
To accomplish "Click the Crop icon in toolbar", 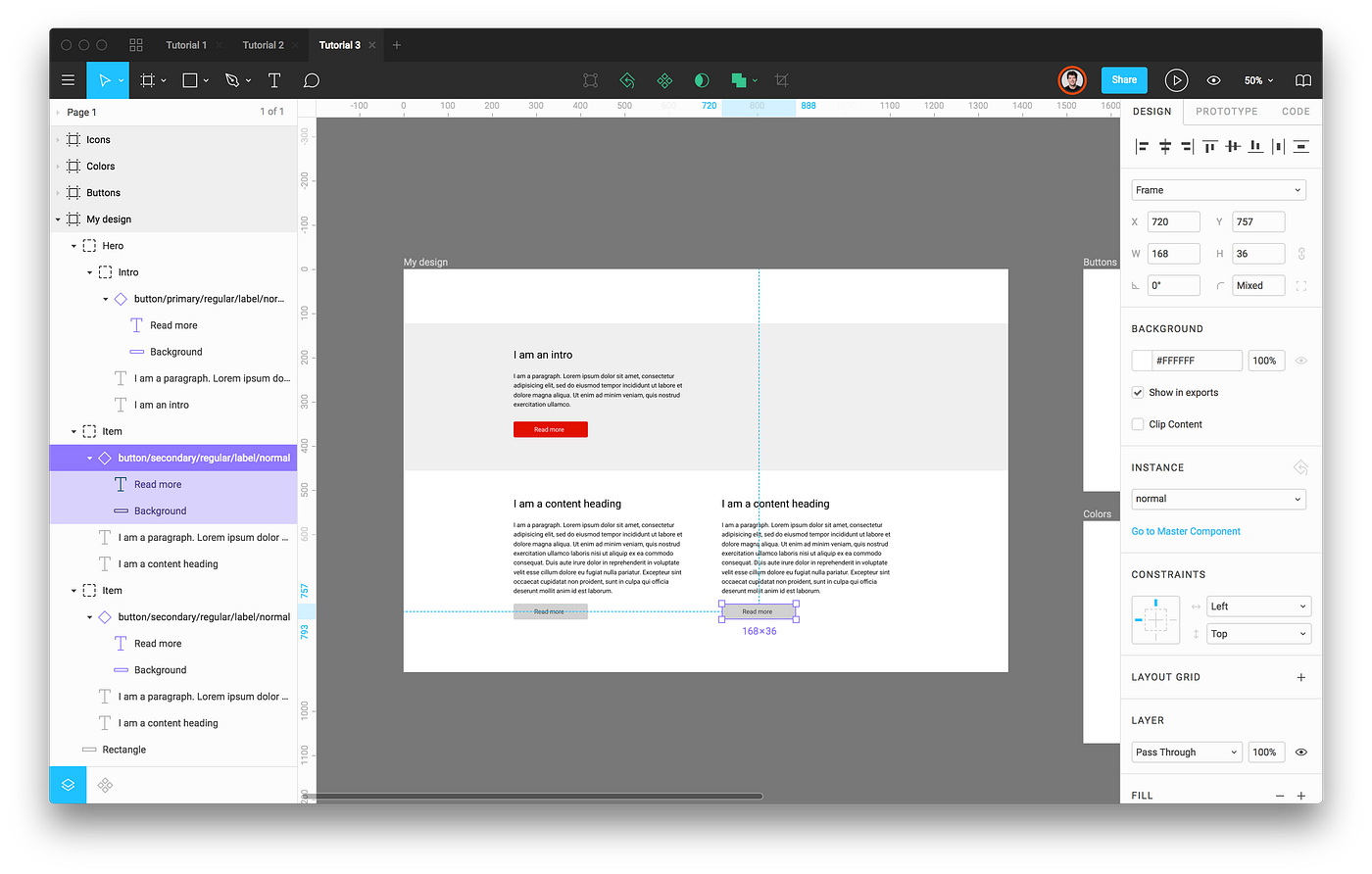I will tap(781, 80).
